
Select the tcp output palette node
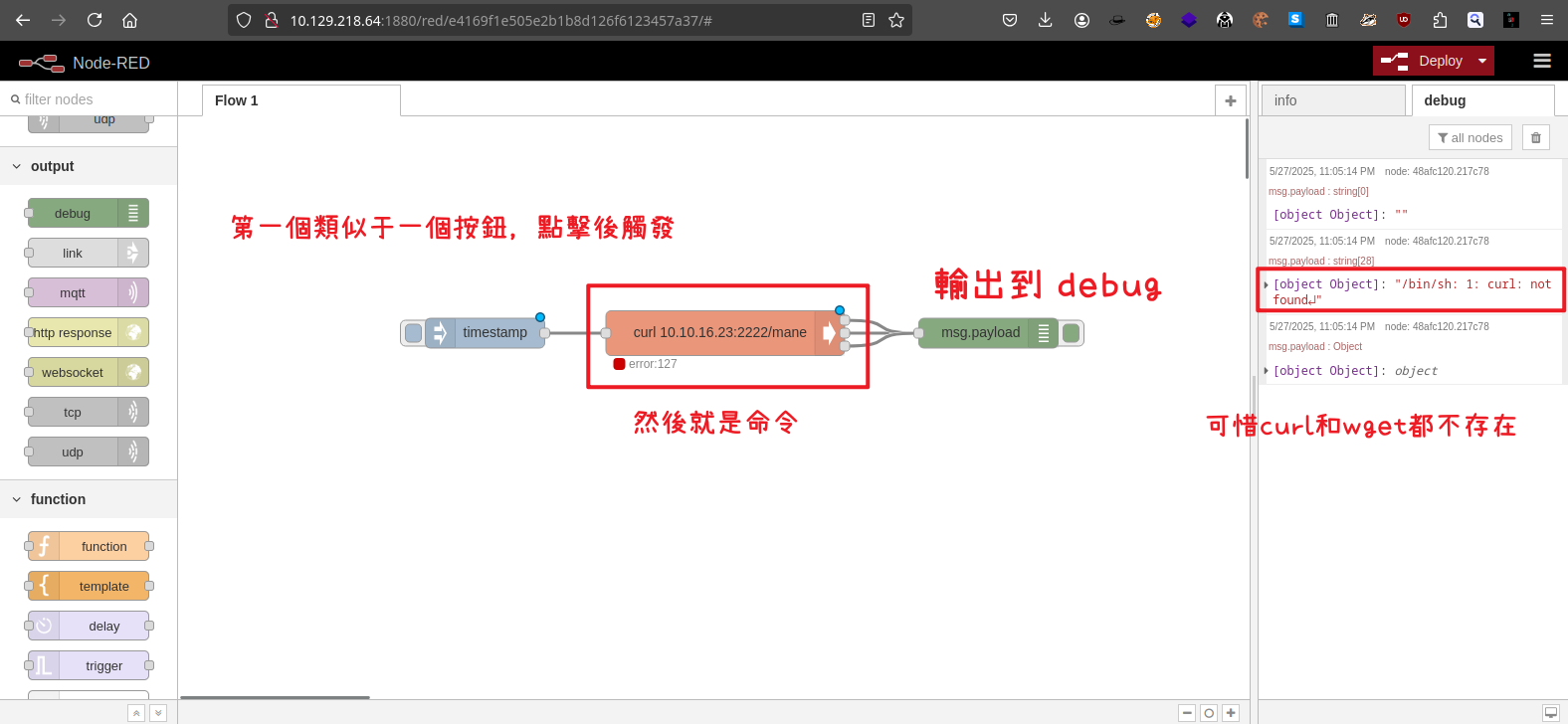(89, 412)
